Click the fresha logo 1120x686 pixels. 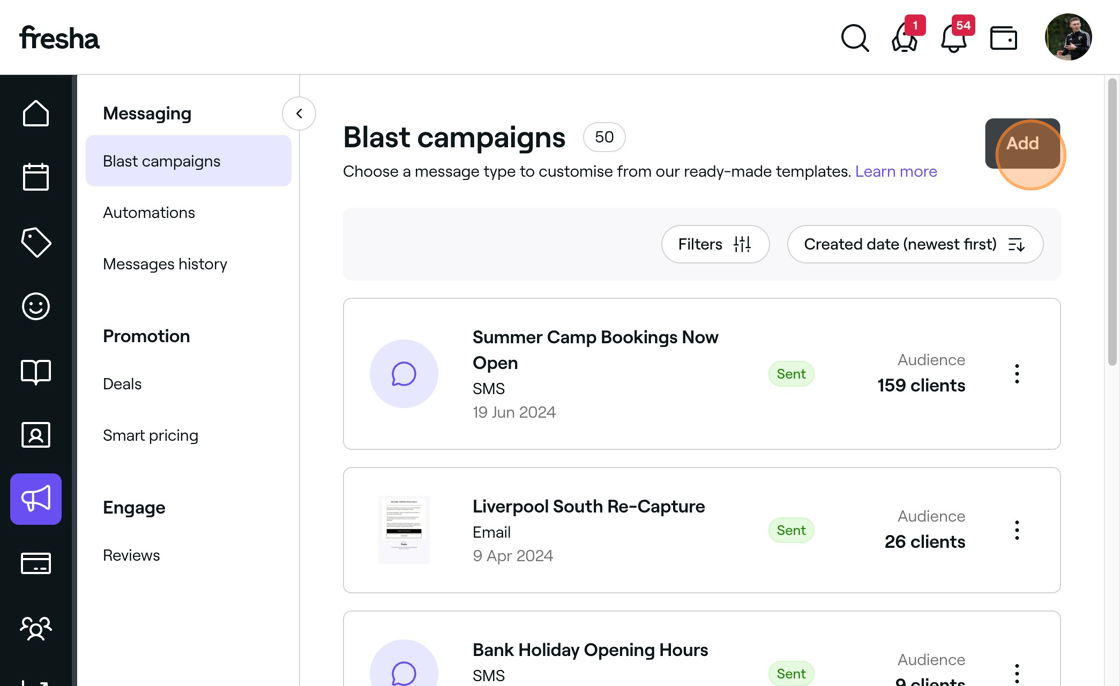tap(59, 38)
